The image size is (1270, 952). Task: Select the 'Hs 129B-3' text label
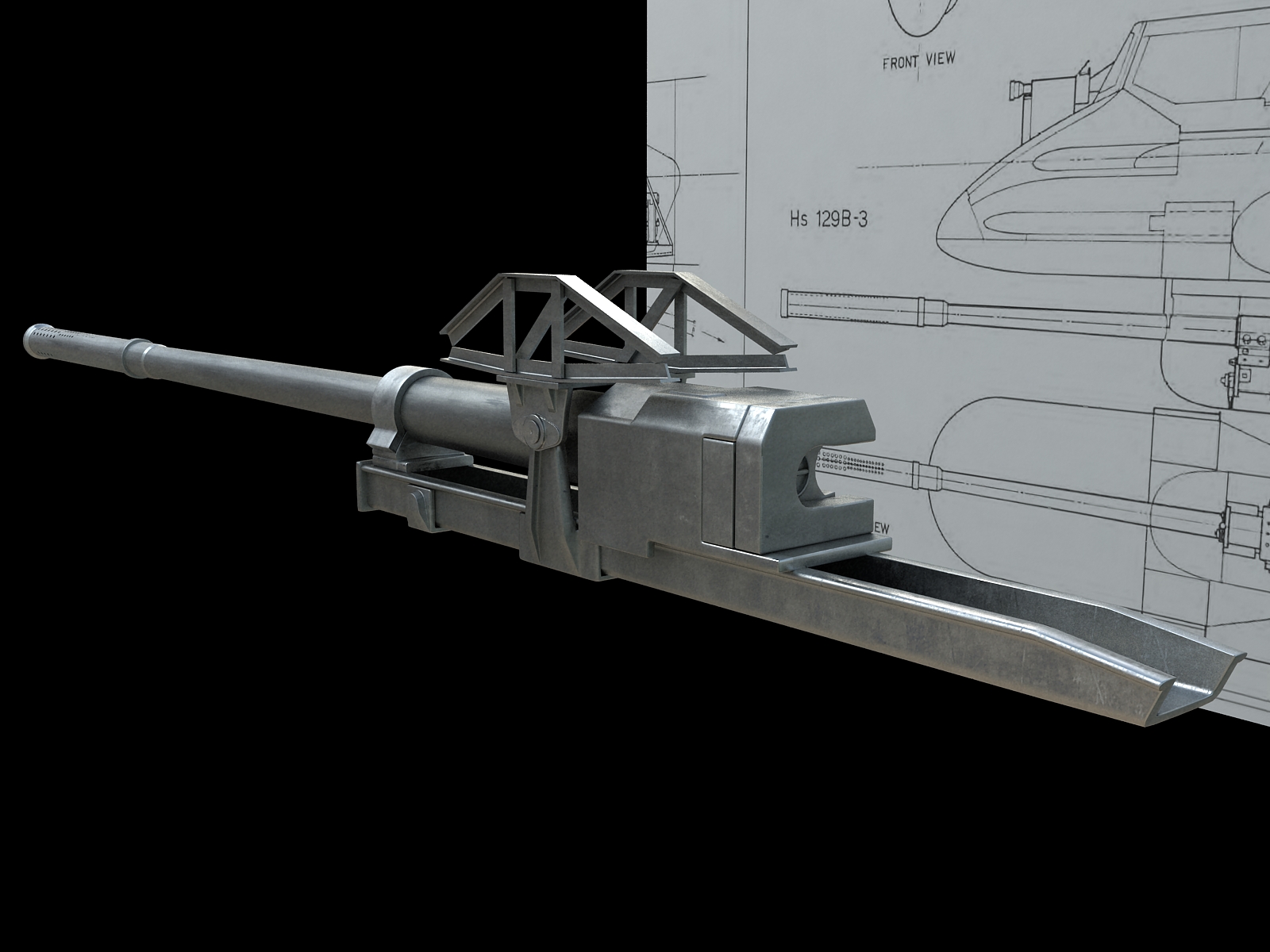[x=830, y=215]
